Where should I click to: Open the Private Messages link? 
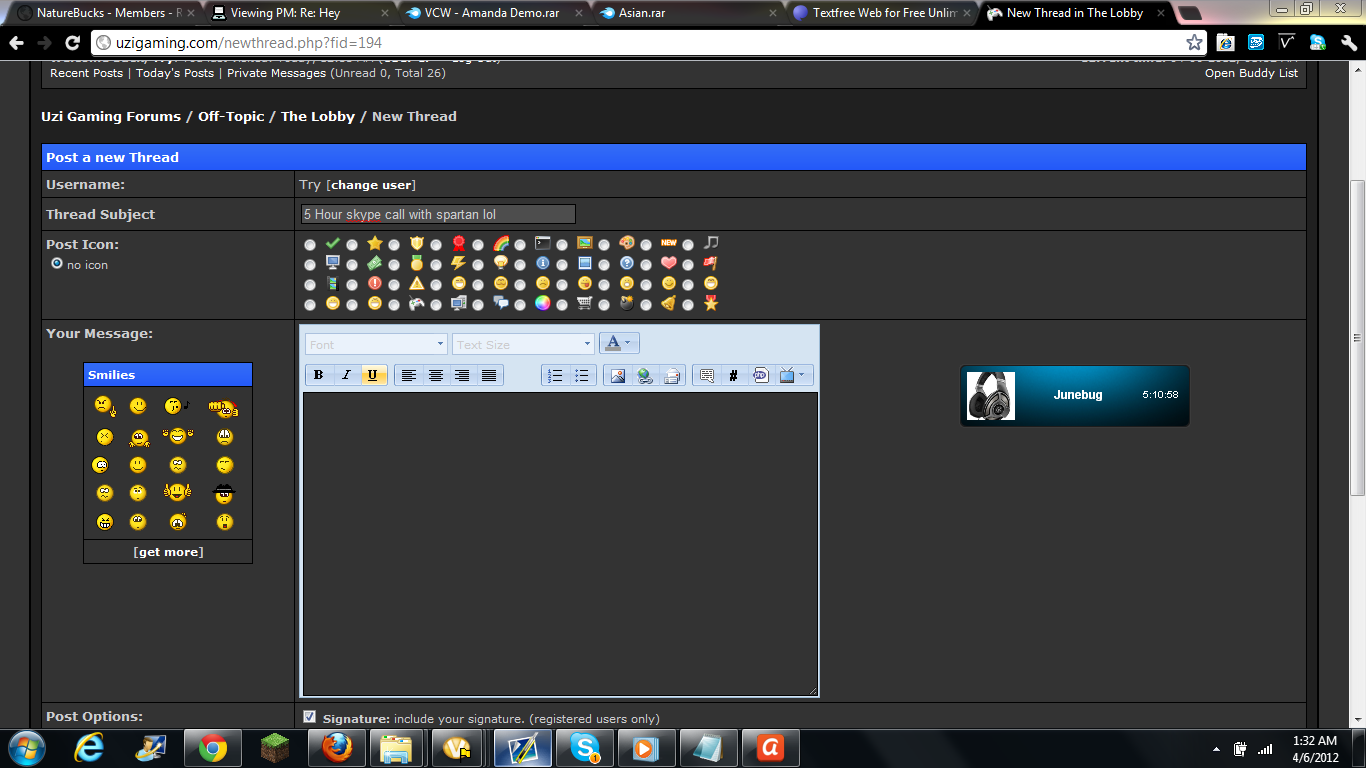(277, 73)
